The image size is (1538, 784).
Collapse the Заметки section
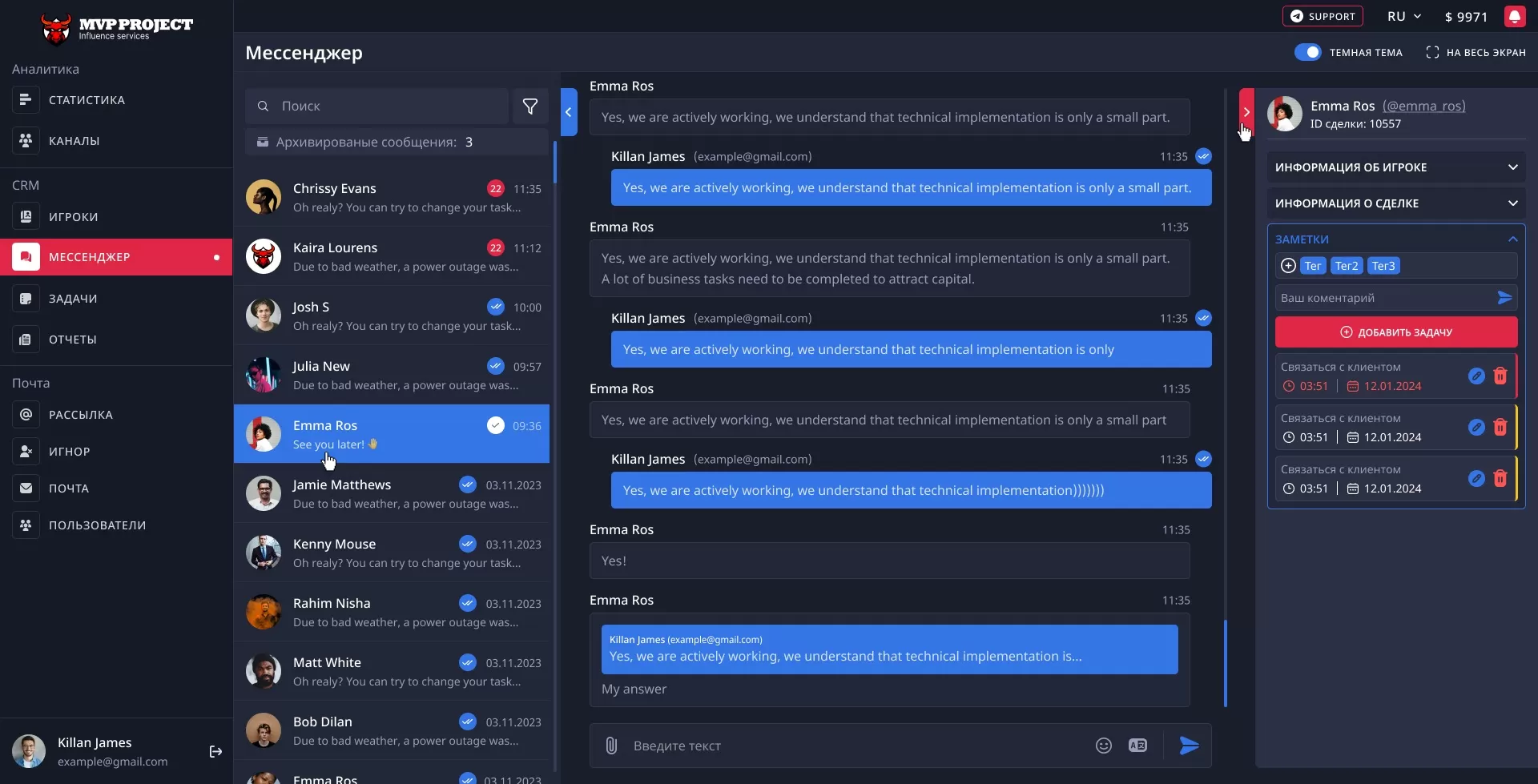pos(1512,238)
